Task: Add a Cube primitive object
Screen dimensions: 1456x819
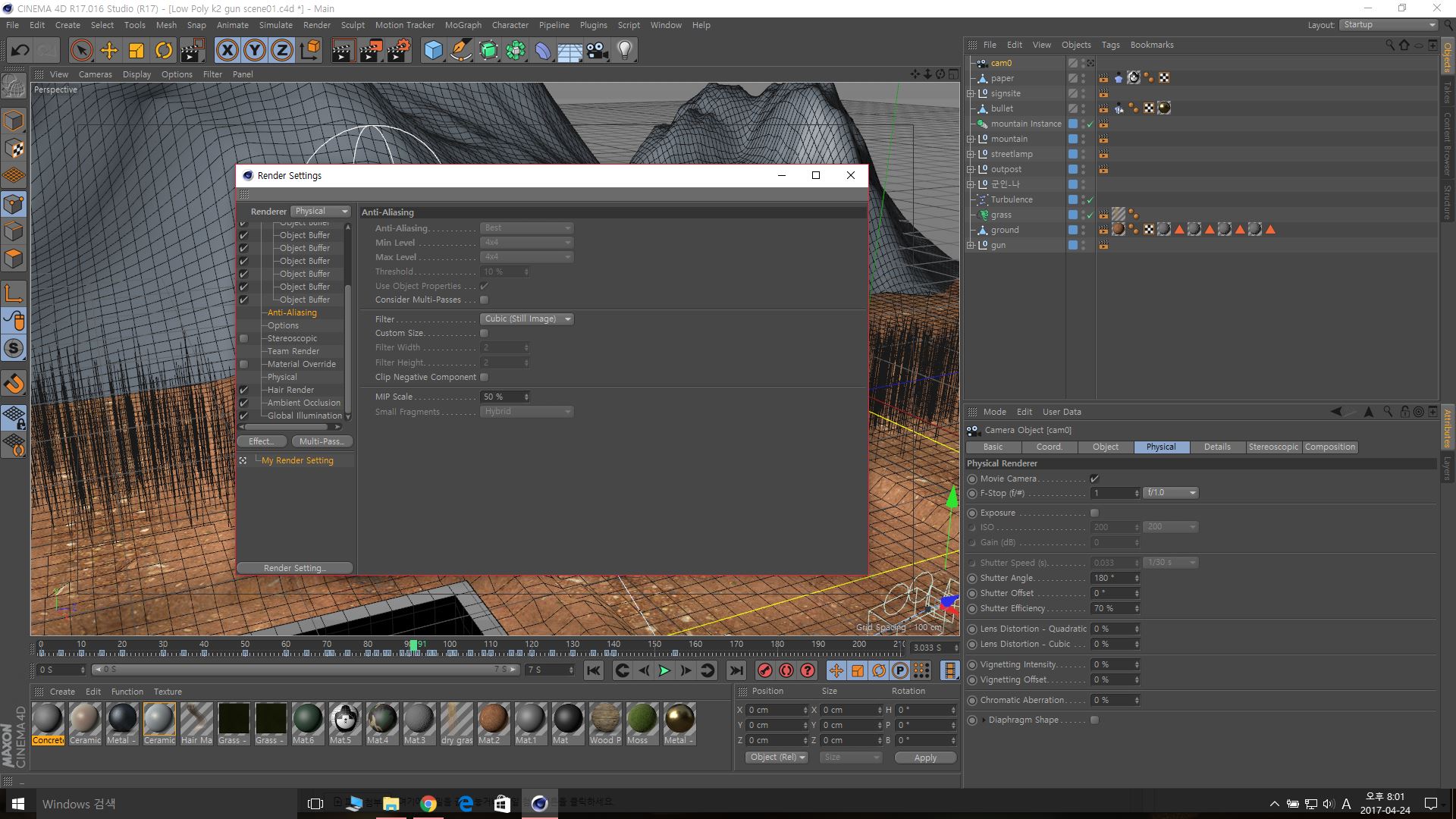Action: (433, 51)
